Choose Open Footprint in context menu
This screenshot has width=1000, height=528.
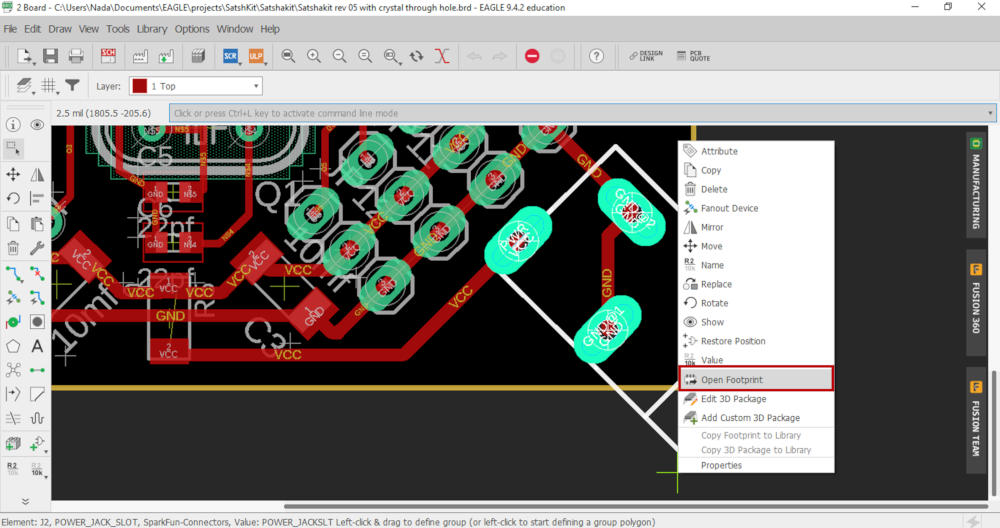756,379
